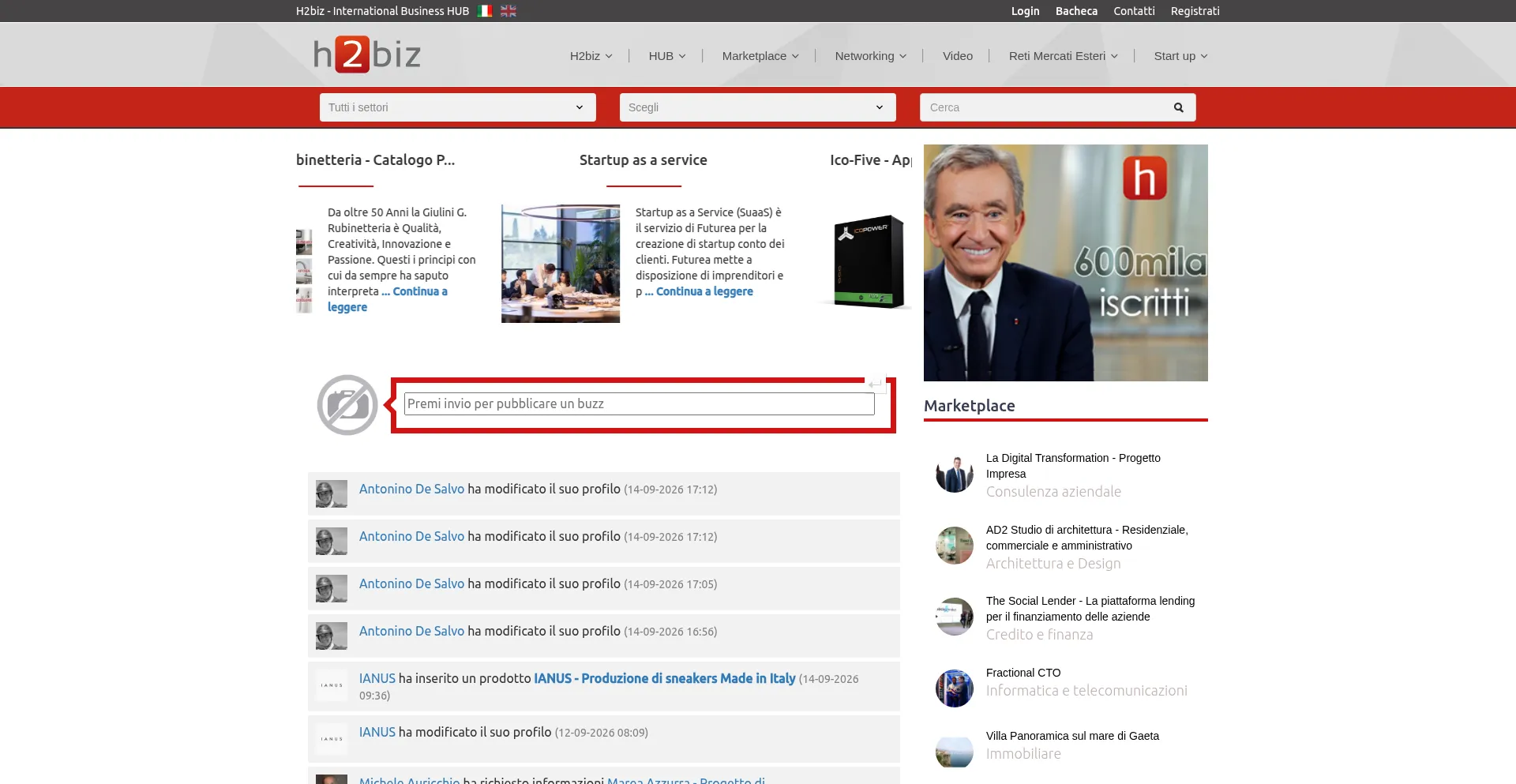This screenshot has height=784, width=1516.
Task: Open the Scegli dropdown
Action: [x=758, y=107]
